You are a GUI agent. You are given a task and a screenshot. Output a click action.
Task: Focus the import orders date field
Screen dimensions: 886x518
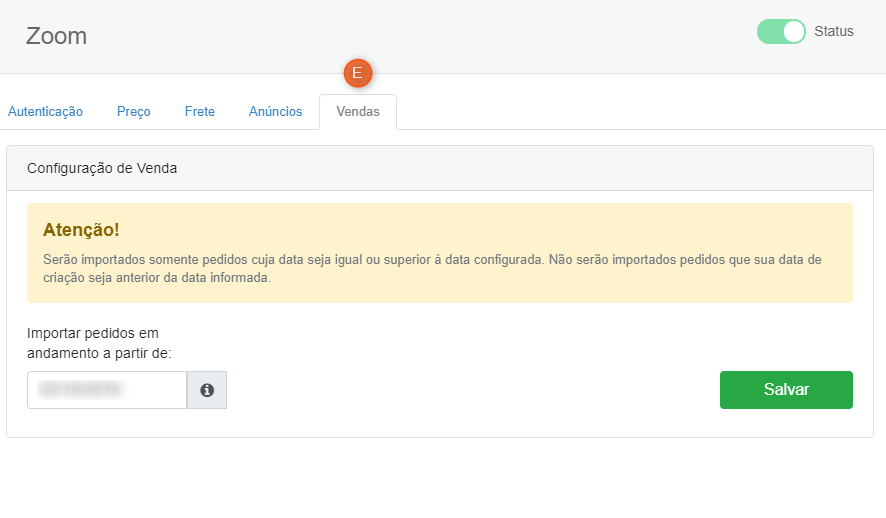(107, 390)
